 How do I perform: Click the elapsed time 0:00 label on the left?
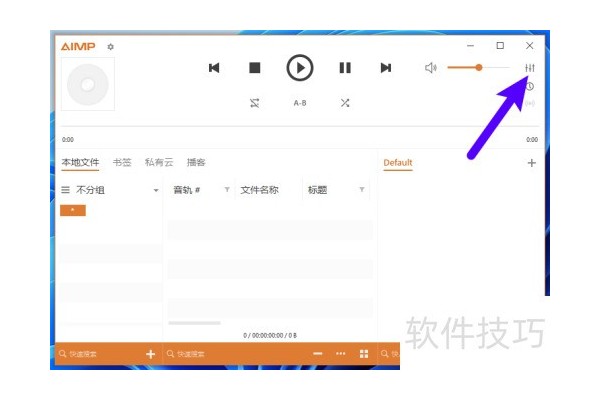pyautogui.click(x=68, y=140)
